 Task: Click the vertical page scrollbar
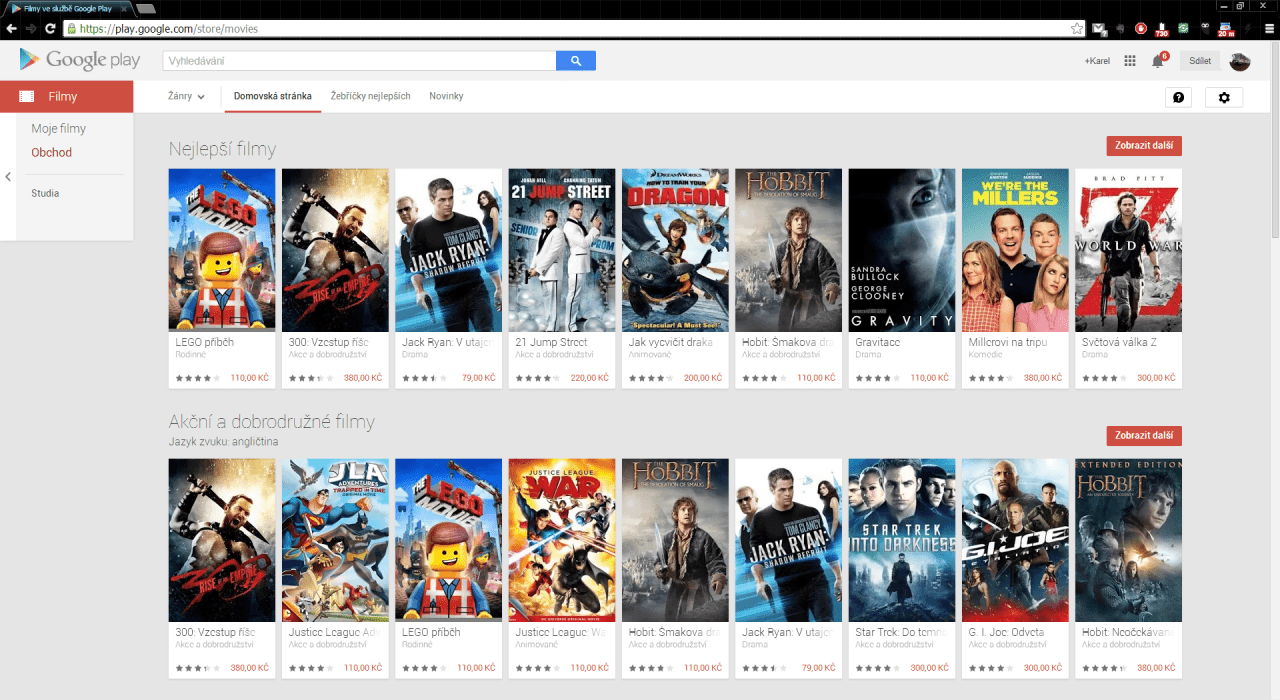[x=1275, y=140]
